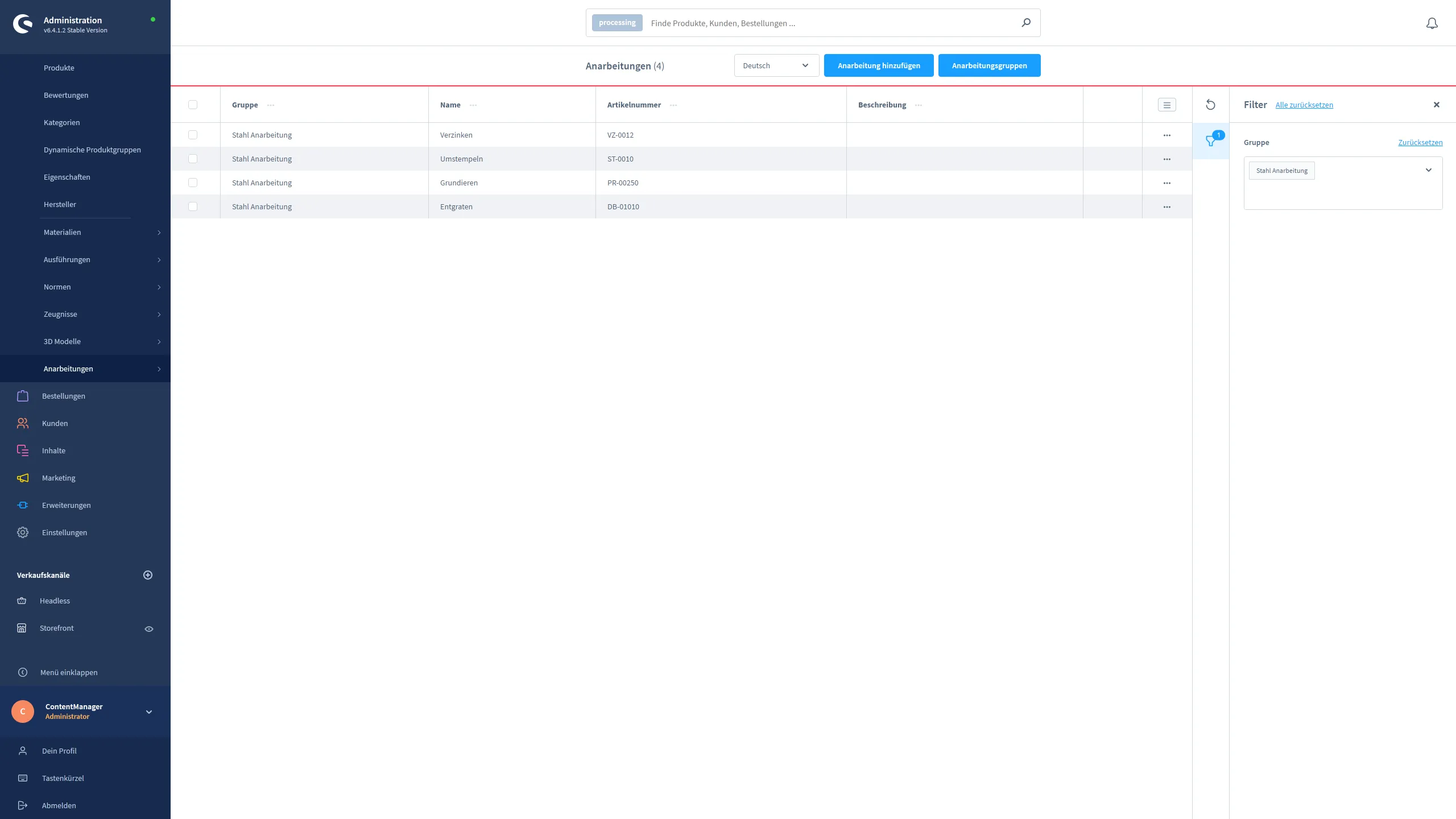Expand the Zeugnisse submenu
Screen dimensions: 1456x819
[159, 315]
